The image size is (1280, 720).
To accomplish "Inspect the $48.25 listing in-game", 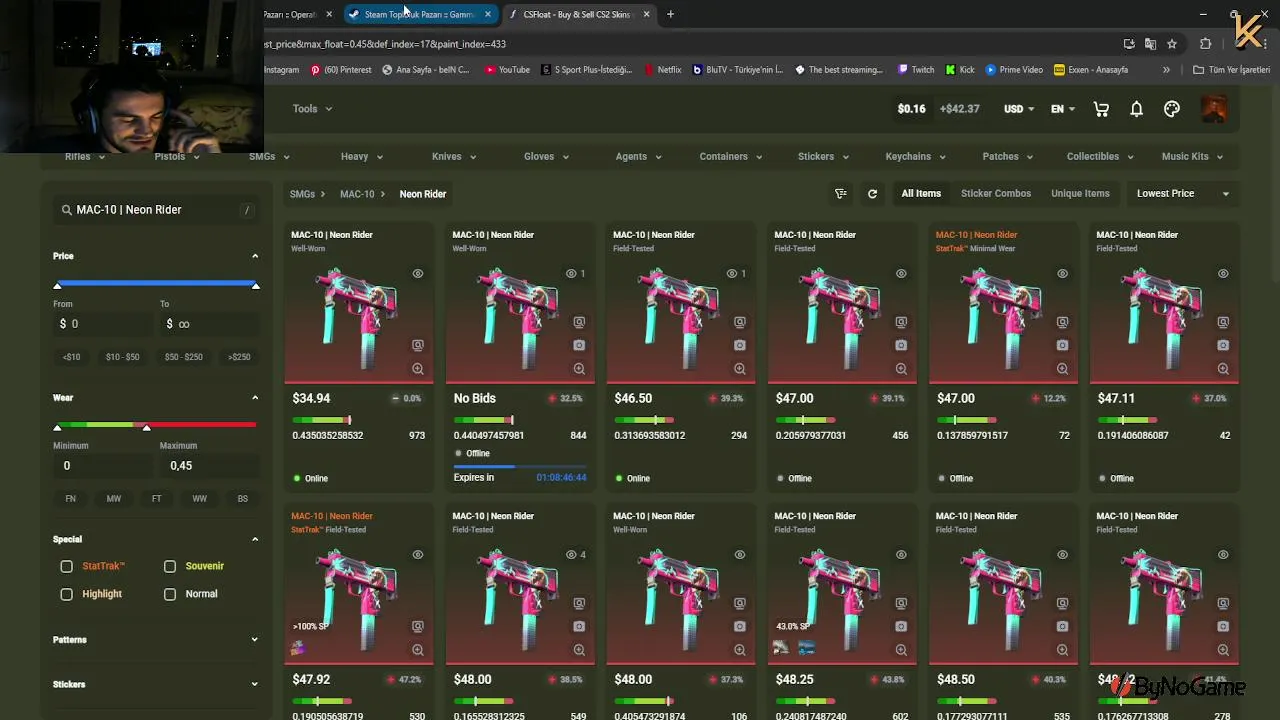I will tap(901, 603).
